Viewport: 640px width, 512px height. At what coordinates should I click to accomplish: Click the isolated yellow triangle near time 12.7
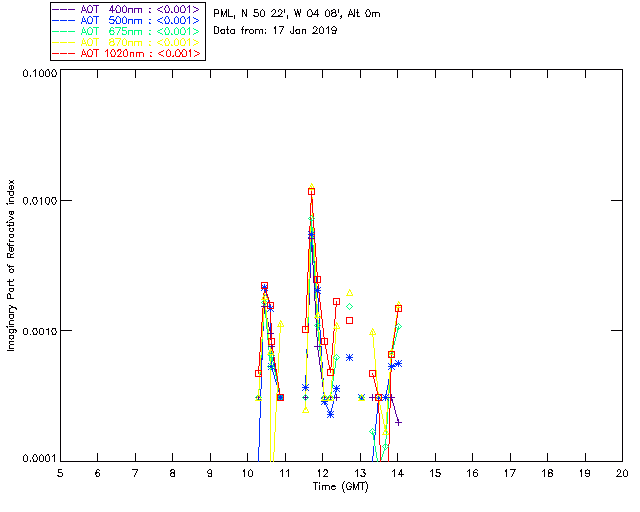click(349, 293)
